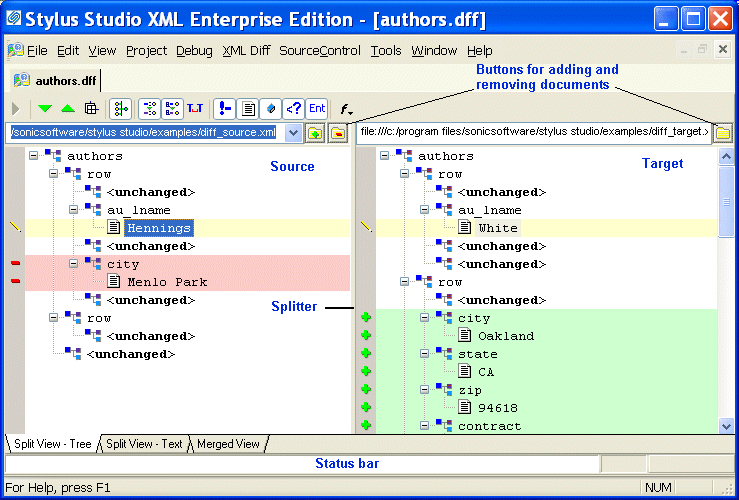Click the folder icon beside target path
The width and height of the screenshot is (739, 500).
(x=723, y=132)
